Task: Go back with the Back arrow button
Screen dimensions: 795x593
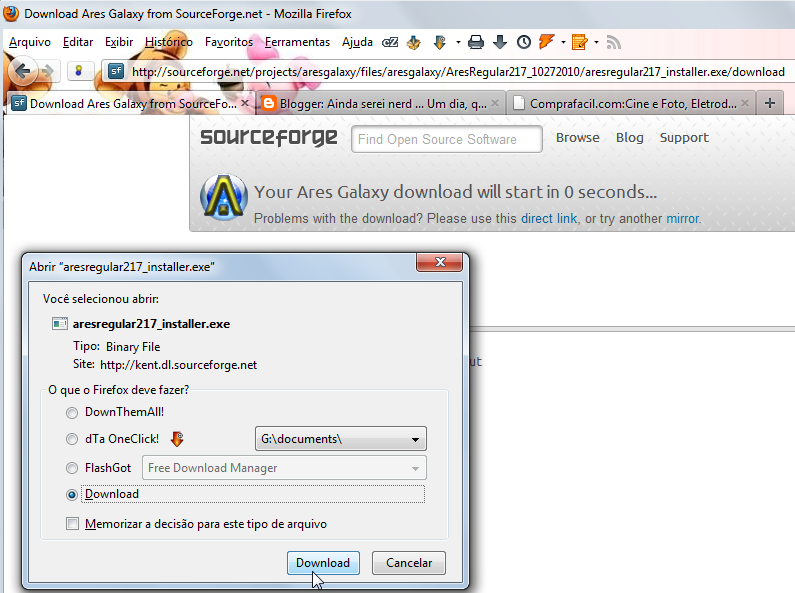Action: coord(23,71)
